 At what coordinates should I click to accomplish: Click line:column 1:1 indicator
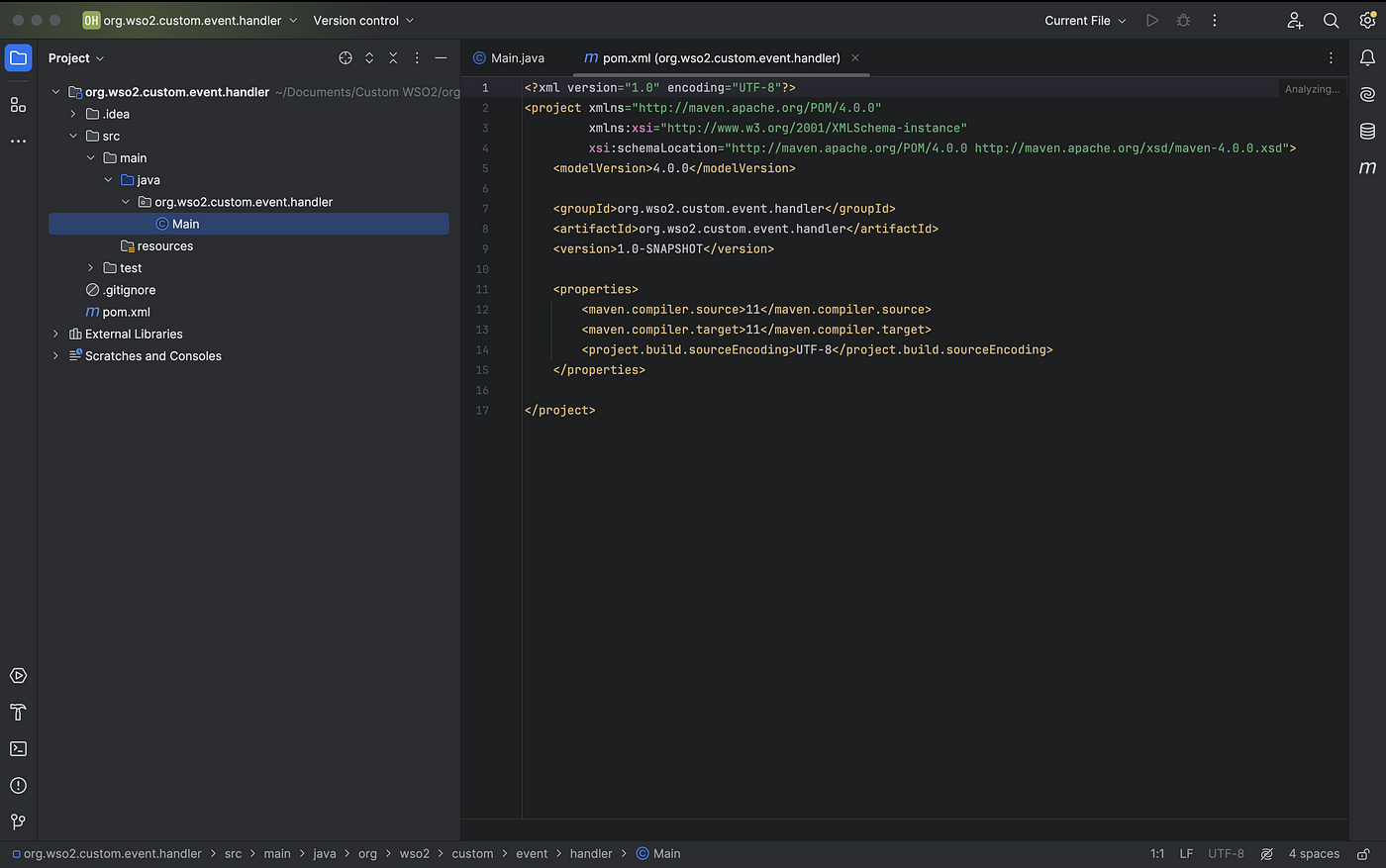[x=1157, y=854]
